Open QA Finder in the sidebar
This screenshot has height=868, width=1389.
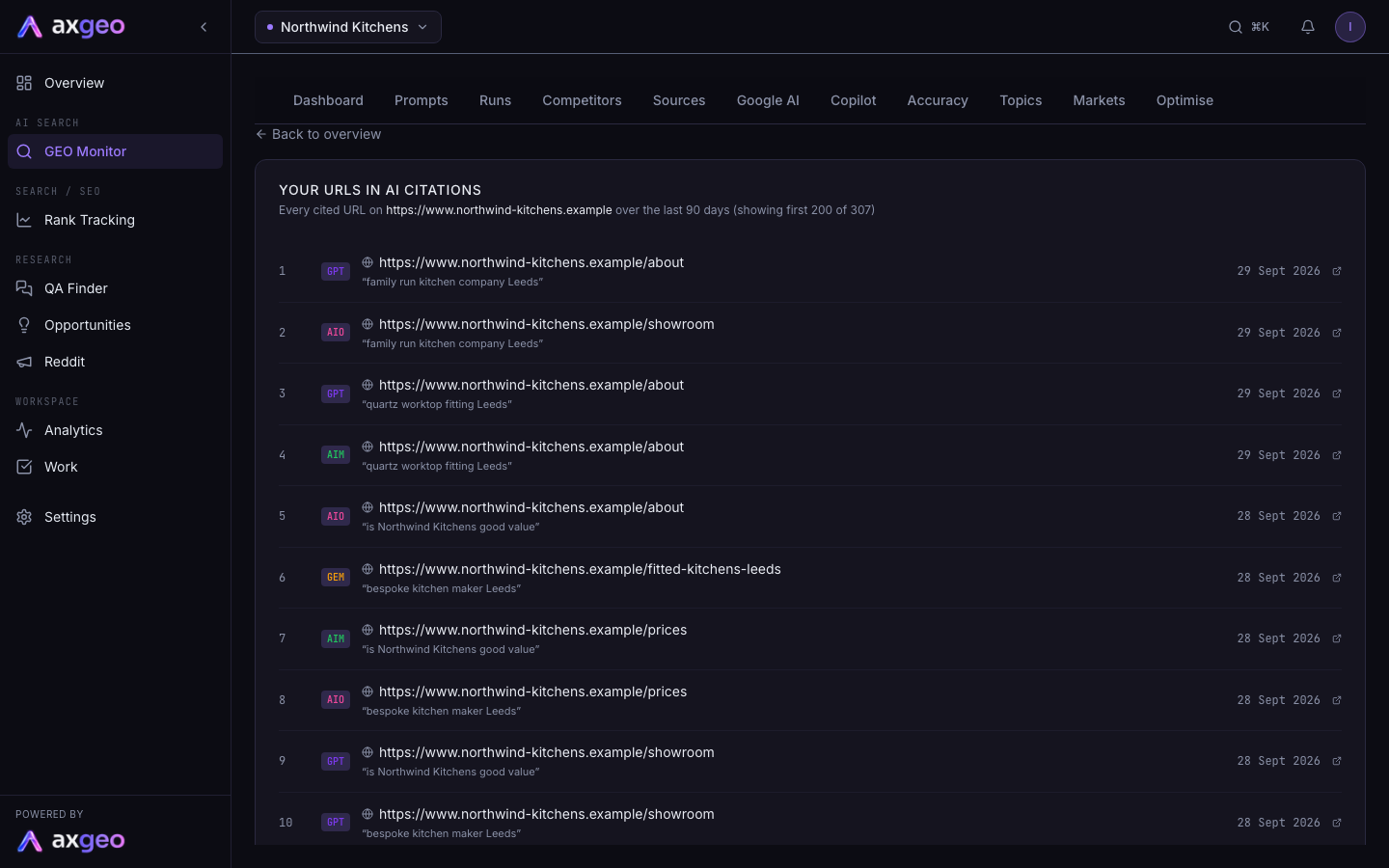tap(115, 288)
